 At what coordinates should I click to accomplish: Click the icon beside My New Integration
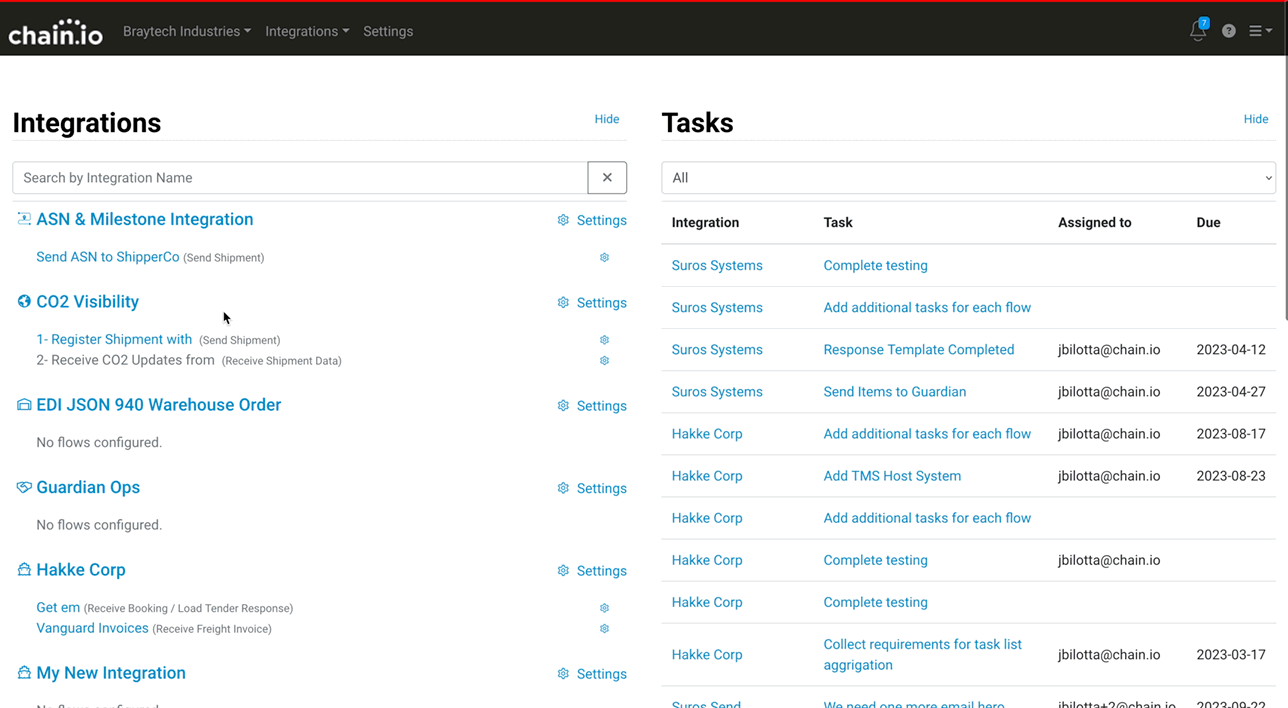pos(24,673)
